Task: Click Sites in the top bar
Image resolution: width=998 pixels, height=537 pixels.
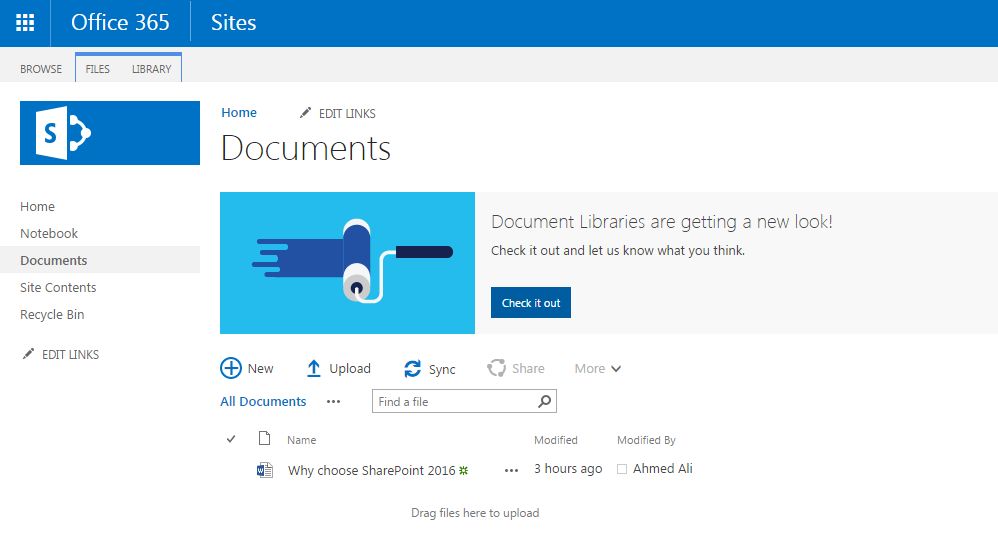Action: pos(234,23)
